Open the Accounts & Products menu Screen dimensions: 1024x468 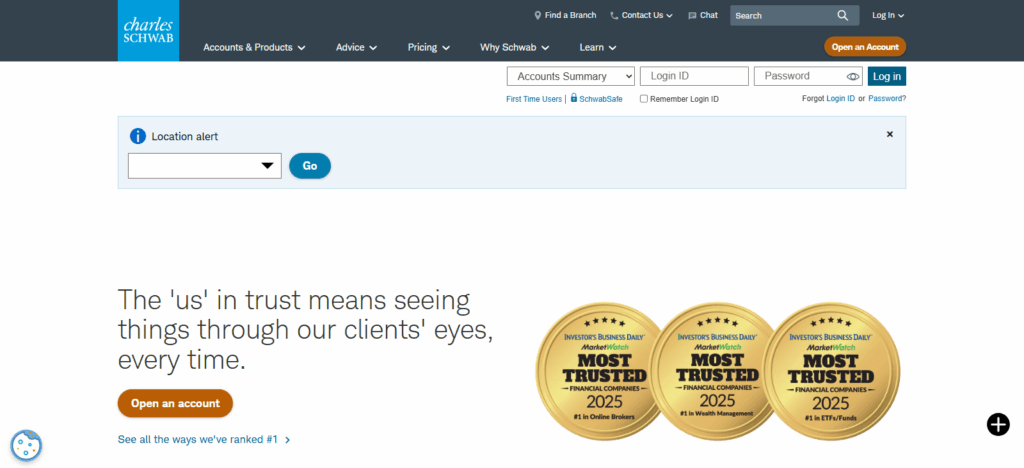point(254,47)
